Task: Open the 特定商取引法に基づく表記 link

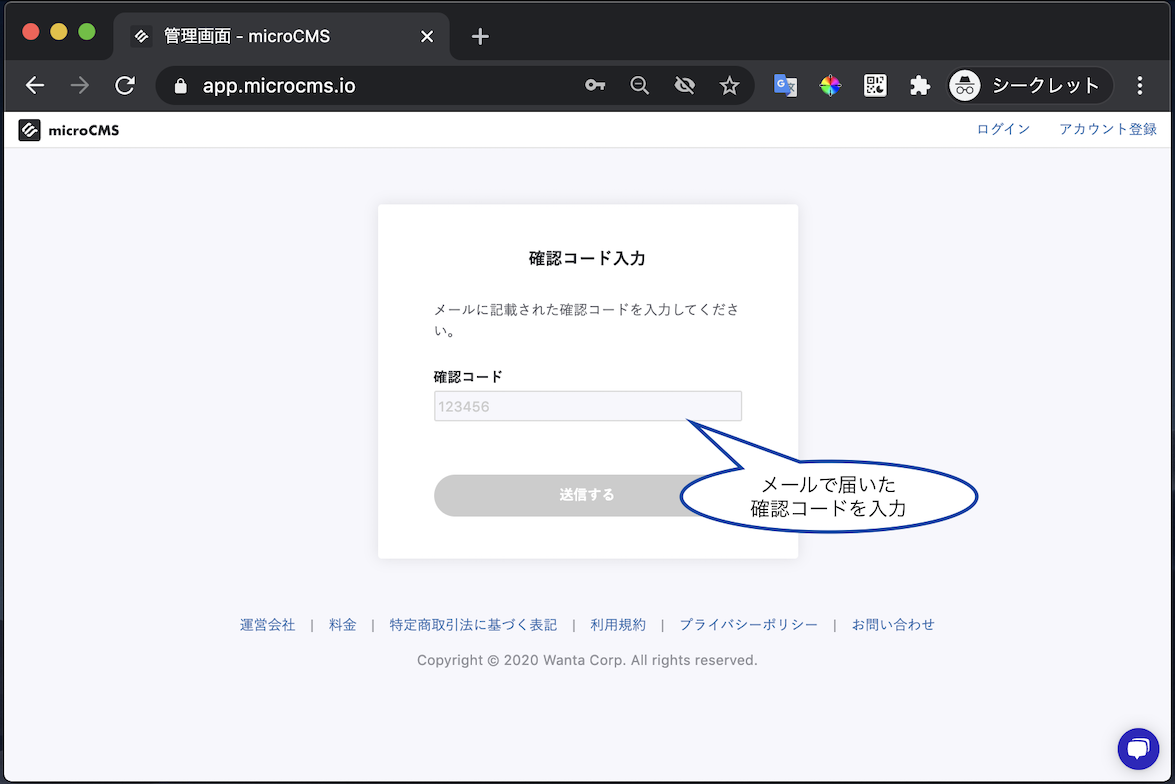Action: click(x=473, y=624)
